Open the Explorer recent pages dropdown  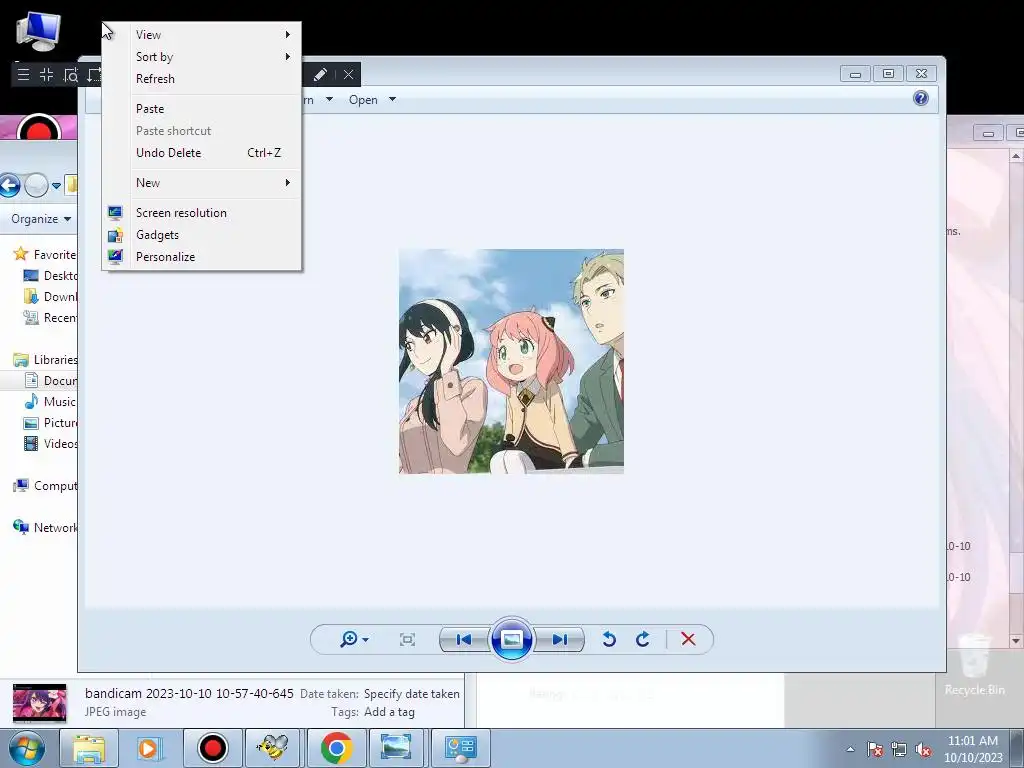[x=56, y=186]
